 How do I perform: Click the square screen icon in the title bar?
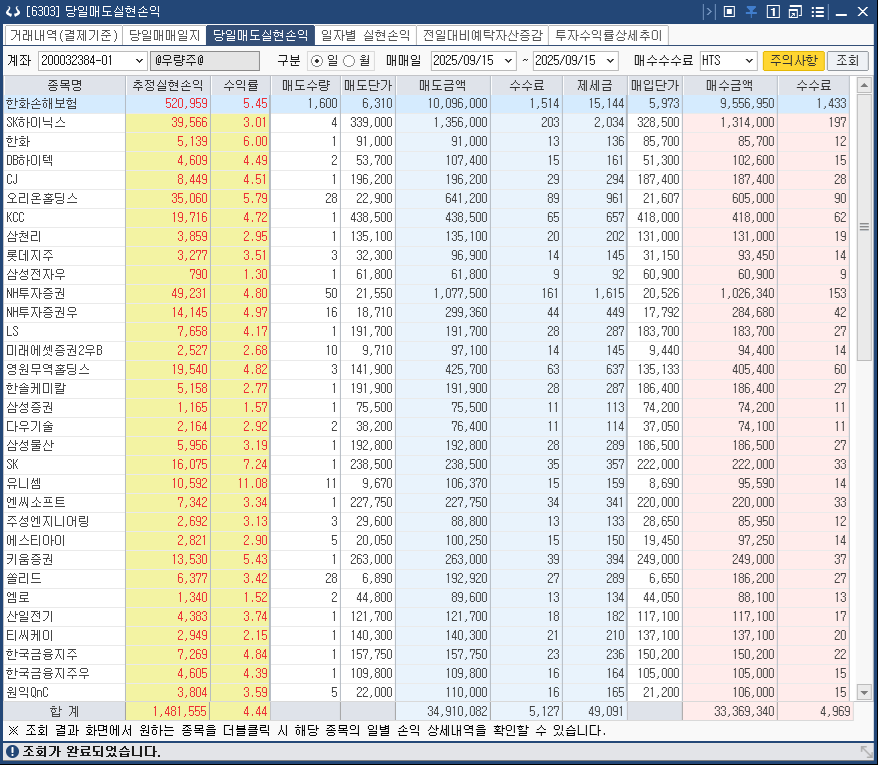(x=729, y=11)
